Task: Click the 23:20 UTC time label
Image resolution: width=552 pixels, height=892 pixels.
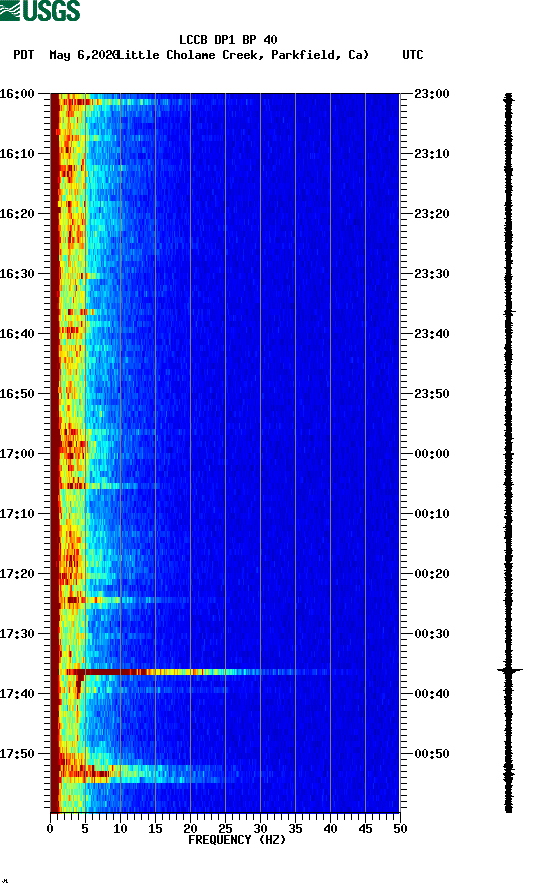Action: [x=432, y=214]
